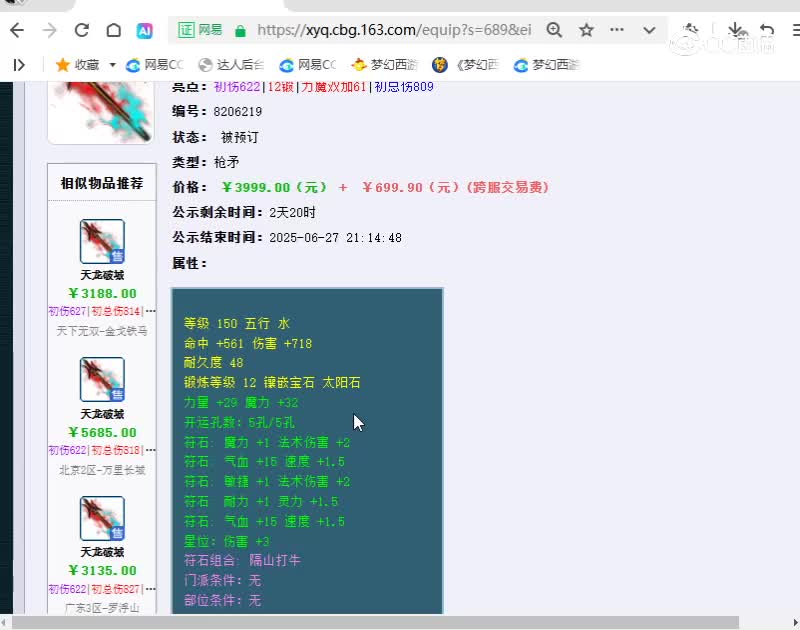Click the 初总伤809 highlight tag

[404, 87]
